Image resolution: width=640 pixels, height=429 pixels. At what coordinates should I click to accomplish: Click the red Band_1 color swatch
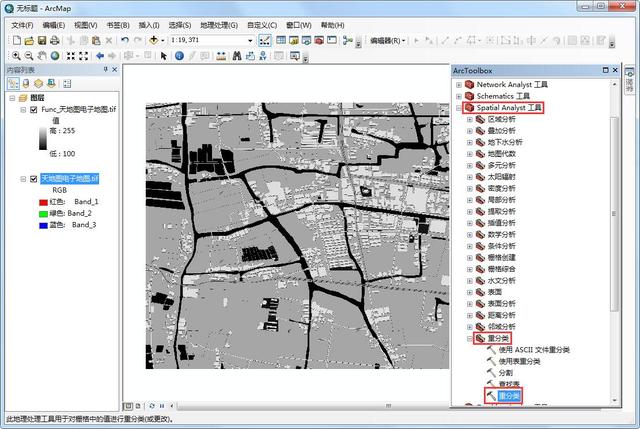coord(43,202)
